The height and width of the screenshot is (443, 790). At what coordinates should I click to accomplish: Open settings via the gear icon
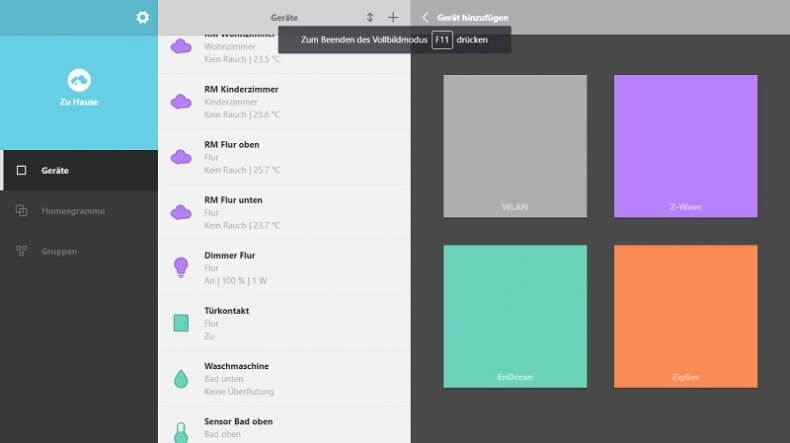(x=142, y=17)
